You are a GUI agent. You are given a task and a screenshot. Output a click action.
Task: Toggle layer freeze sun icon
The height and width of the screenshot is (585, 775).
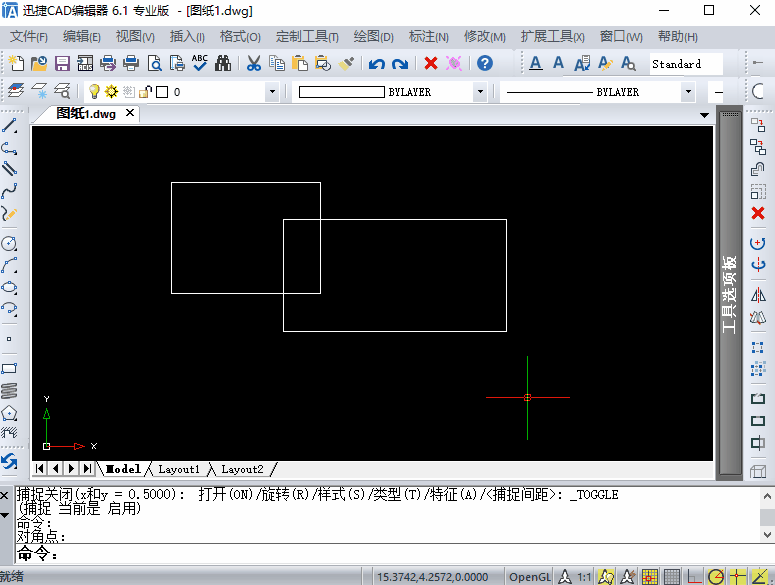point(112,91)
